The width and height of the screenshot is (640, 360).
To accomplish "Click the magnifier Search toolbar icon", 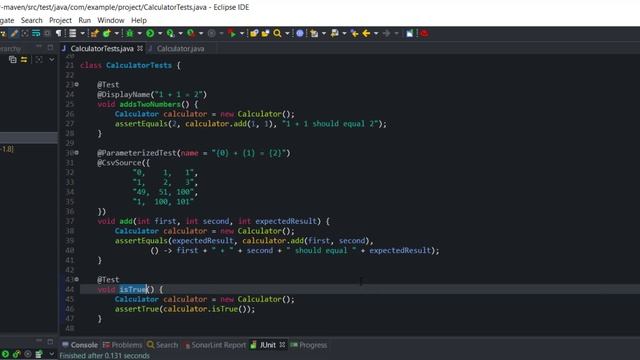I will point(277,33).
